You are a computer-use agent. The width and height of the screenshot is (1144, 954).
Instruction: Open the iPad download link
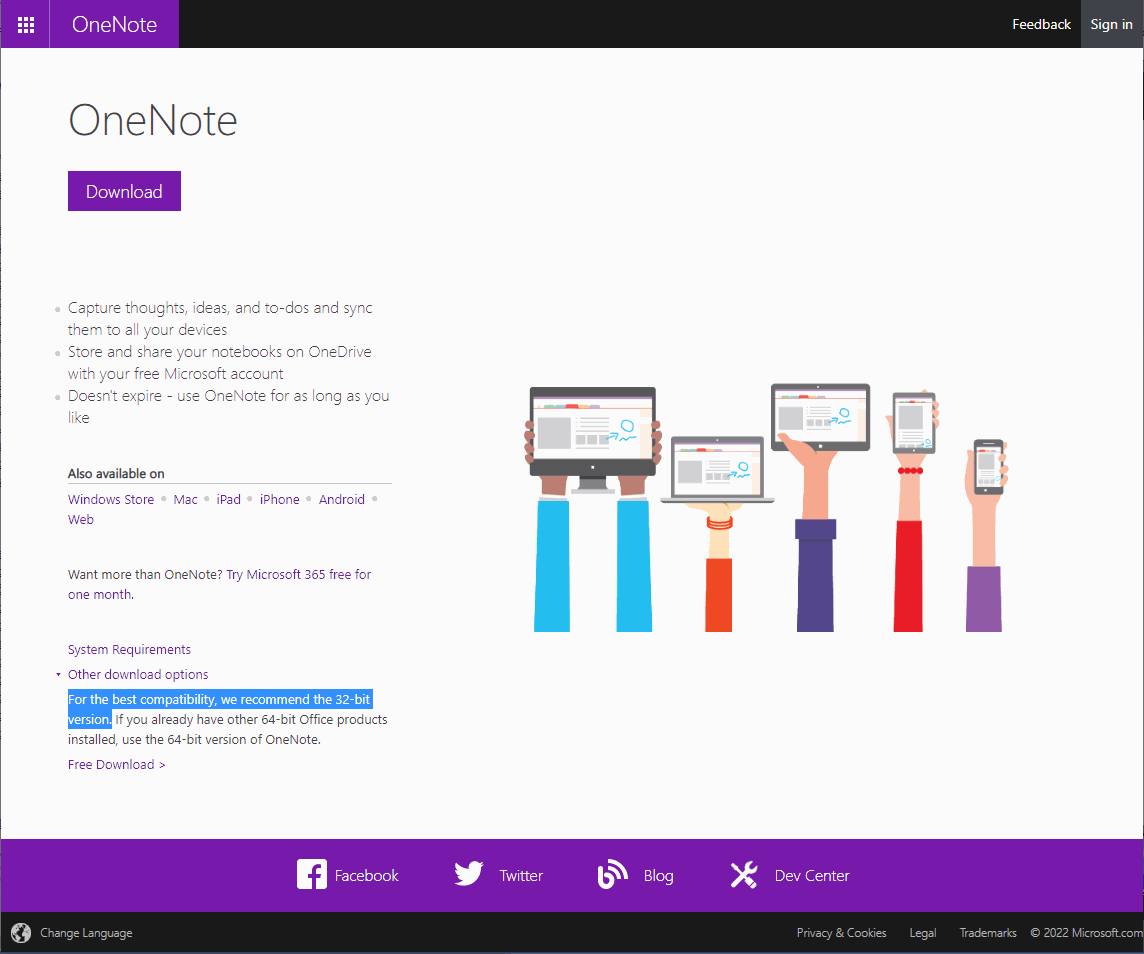point(228,500)
